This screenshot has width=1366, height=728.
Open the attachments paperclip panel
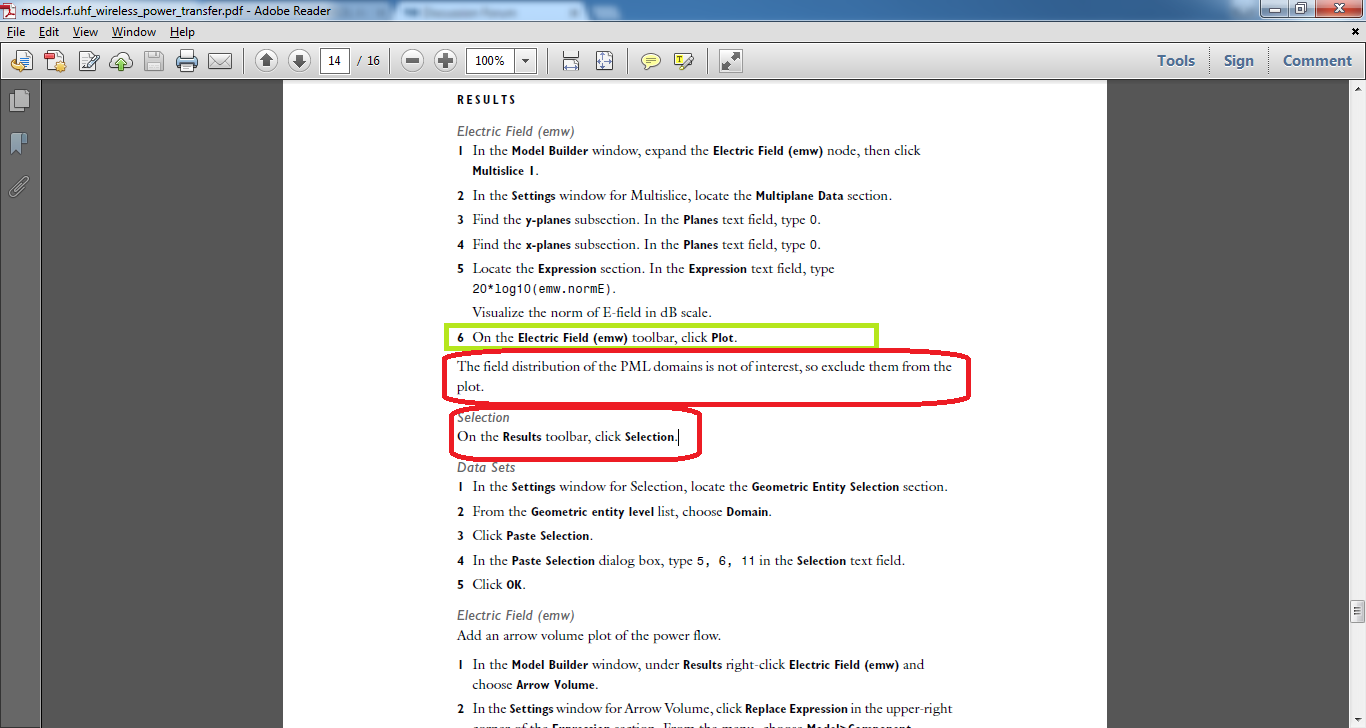[19, 187]
